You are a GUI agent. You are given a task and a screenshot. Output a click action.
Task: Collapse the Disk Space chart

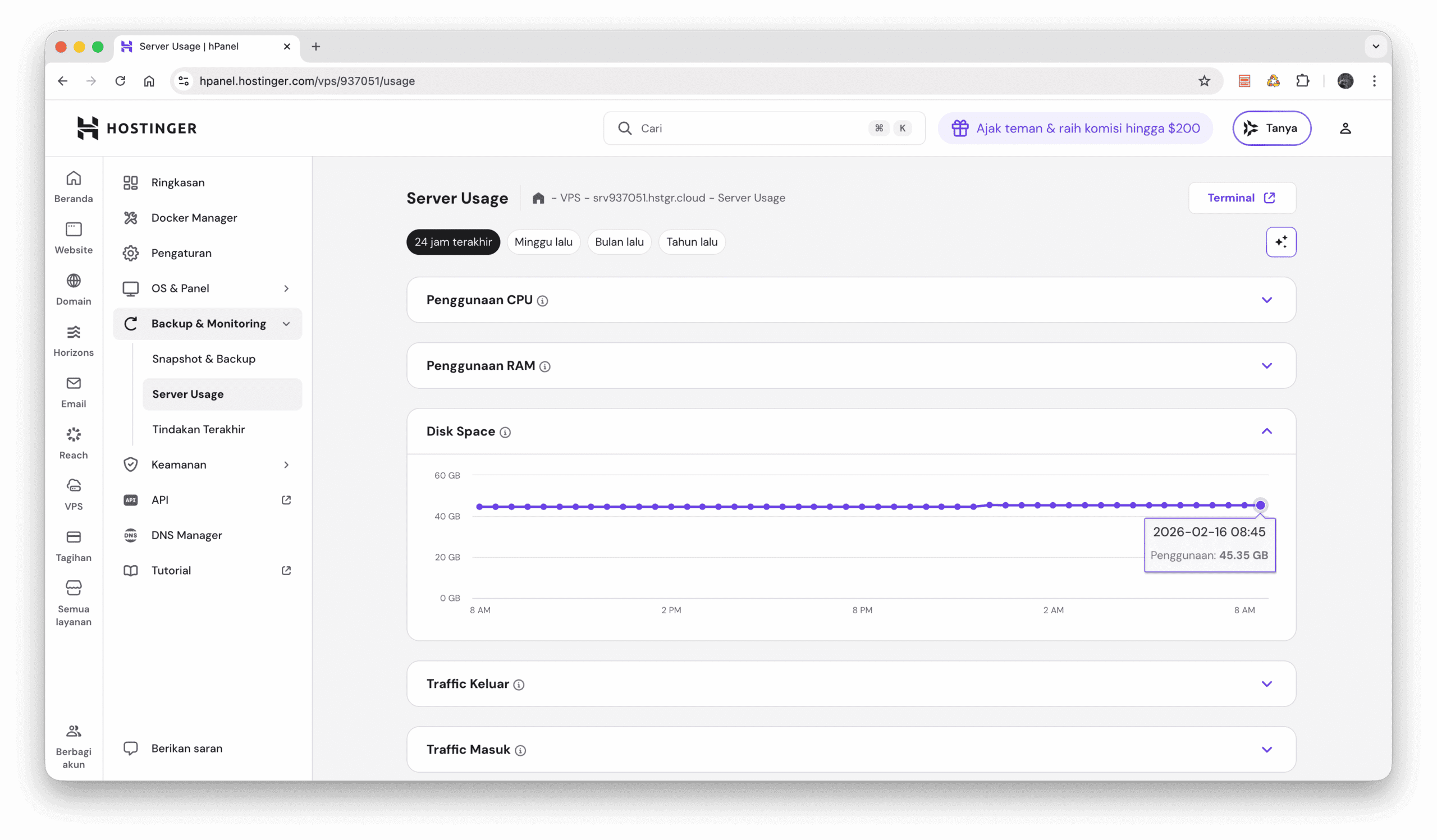(1267, 432)
